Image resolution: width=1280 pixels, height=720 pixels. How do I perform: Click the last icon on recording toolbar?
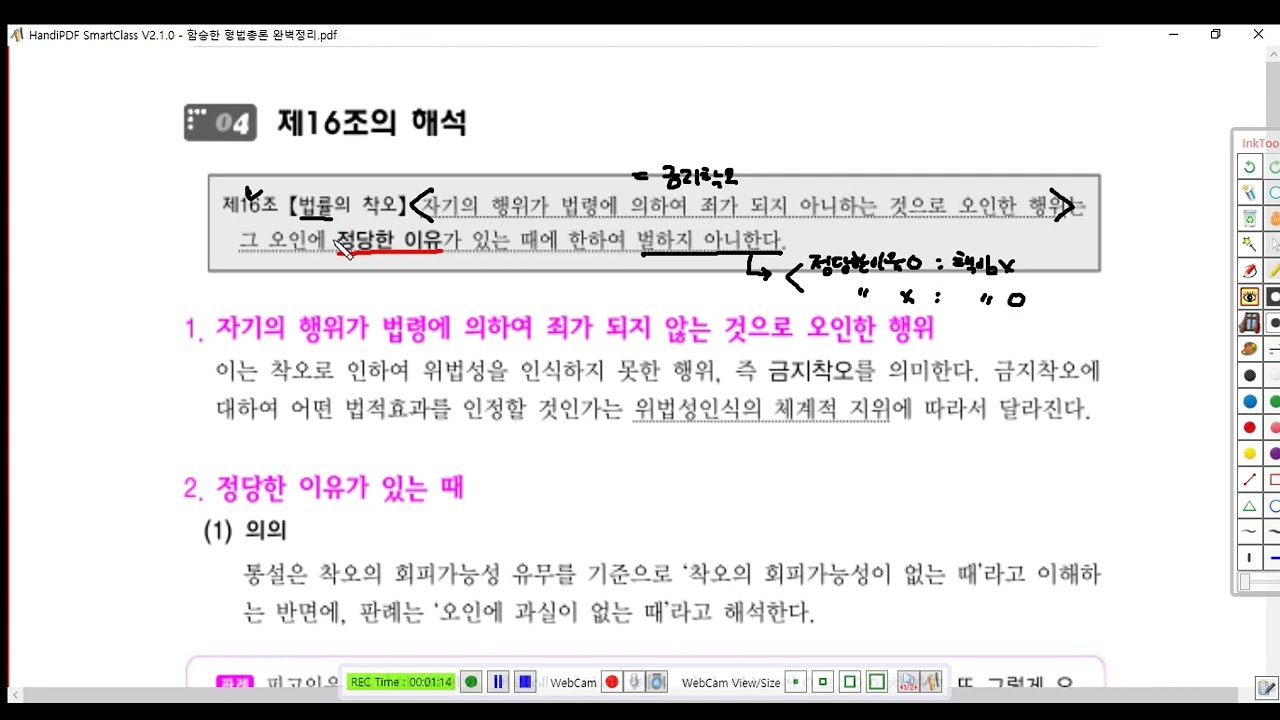click(931, 682)
